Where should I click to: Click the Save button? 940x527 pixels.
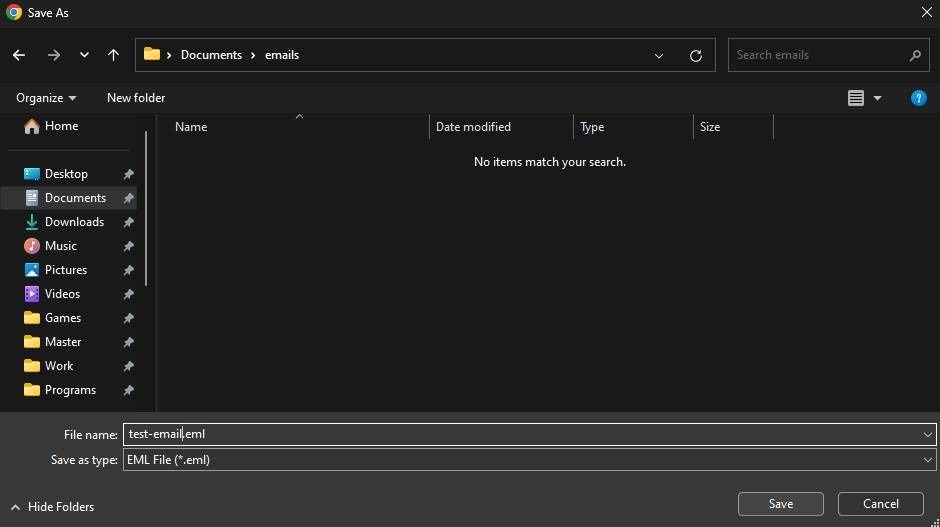pos(781,504)
